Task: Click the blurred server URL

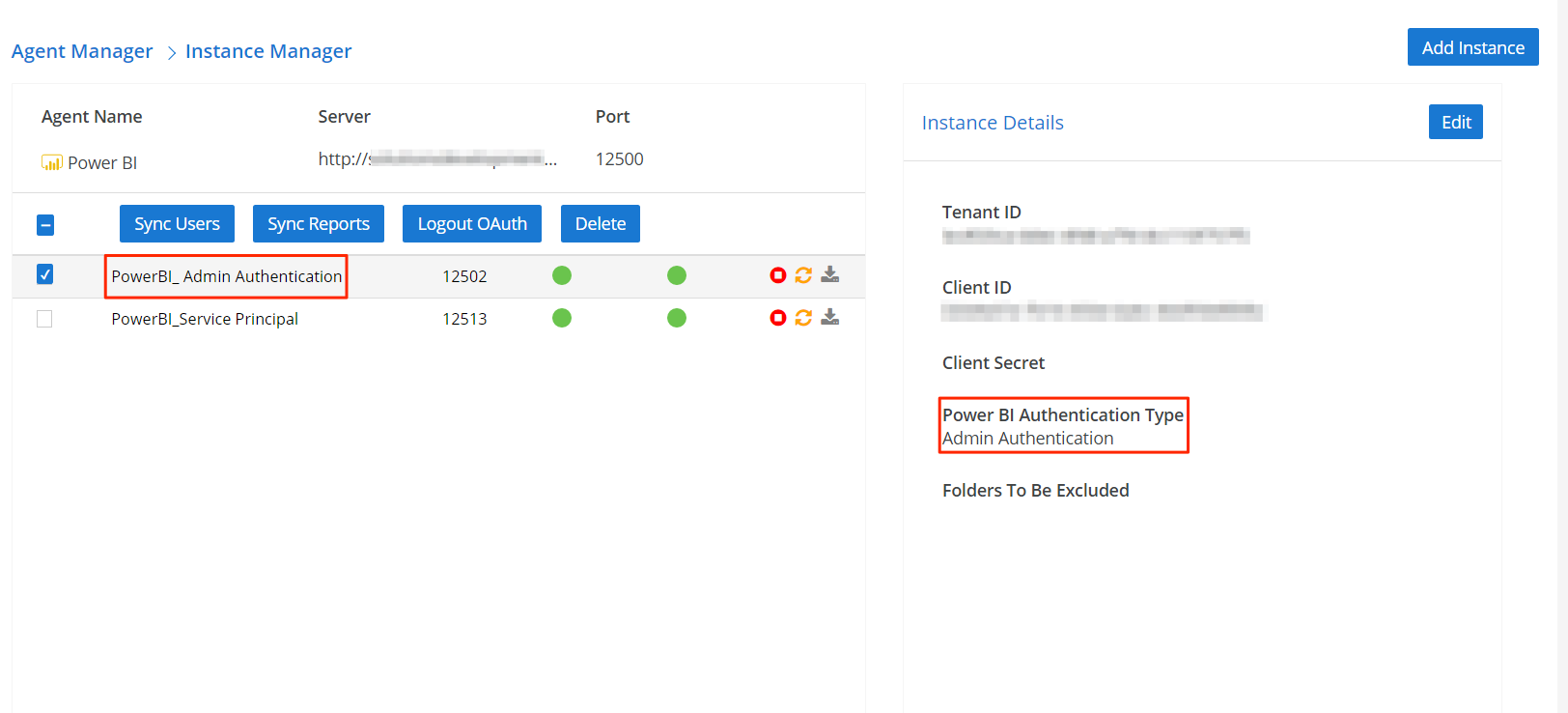Action: pos(437,159)
